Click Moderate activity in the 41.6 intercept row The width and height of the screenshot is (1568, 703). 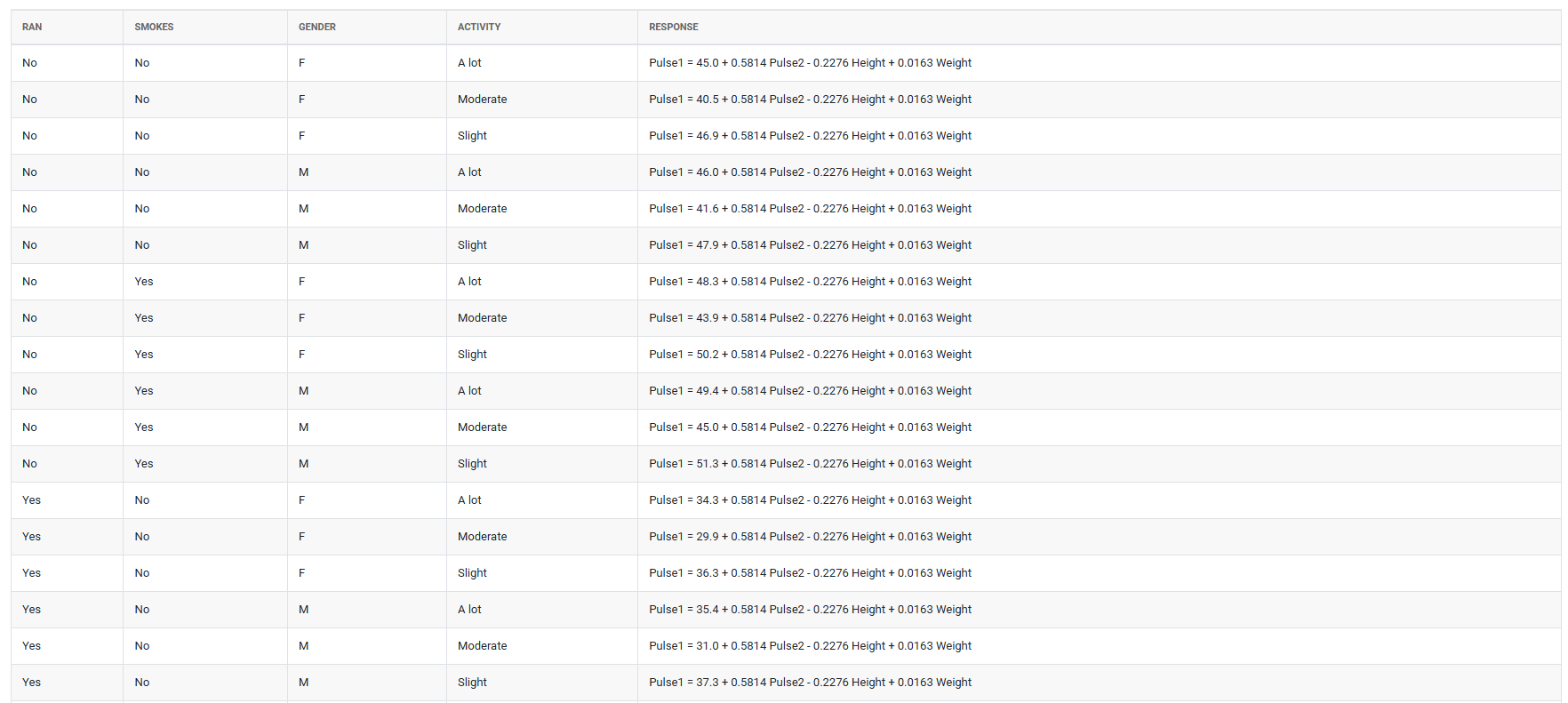(482, 209)
